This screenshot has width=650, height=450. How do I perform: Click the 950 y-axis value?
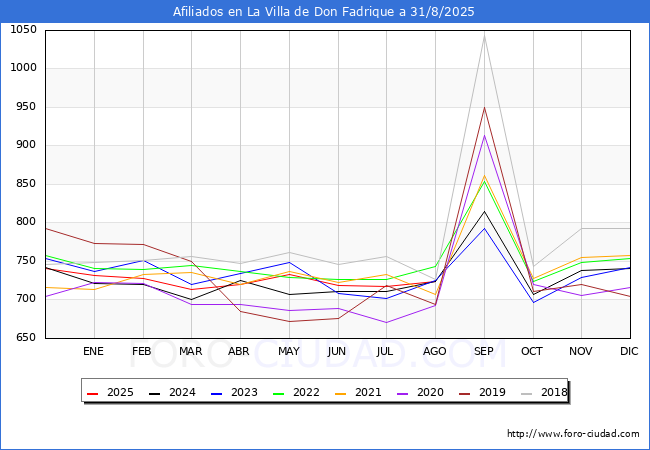coord(27,106)
